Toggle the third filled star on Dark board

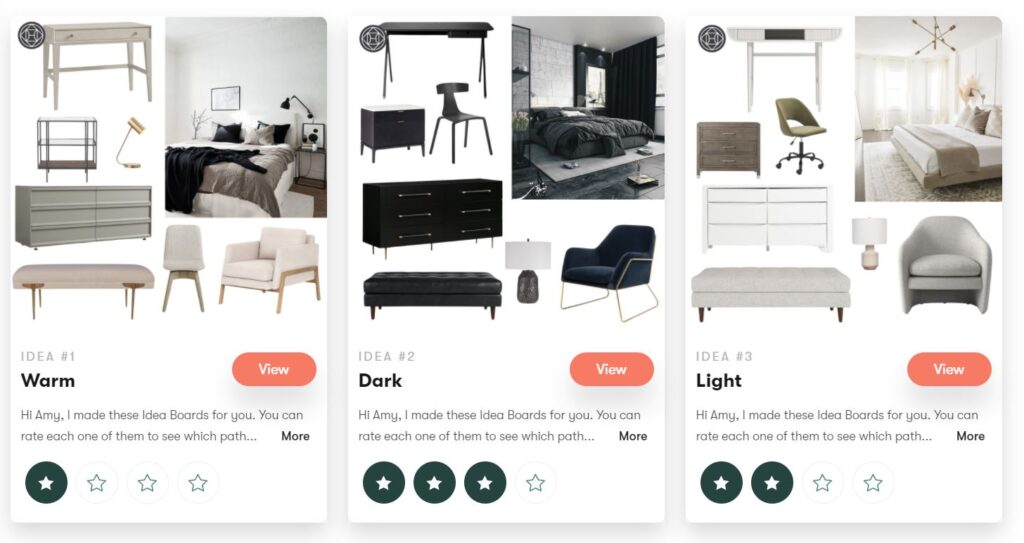(485, 483)
